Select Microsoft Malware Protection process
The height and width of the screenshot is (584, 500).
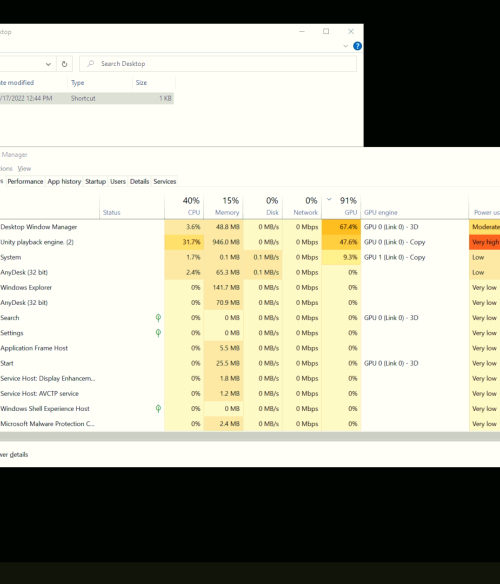click(x=250, y=424)
